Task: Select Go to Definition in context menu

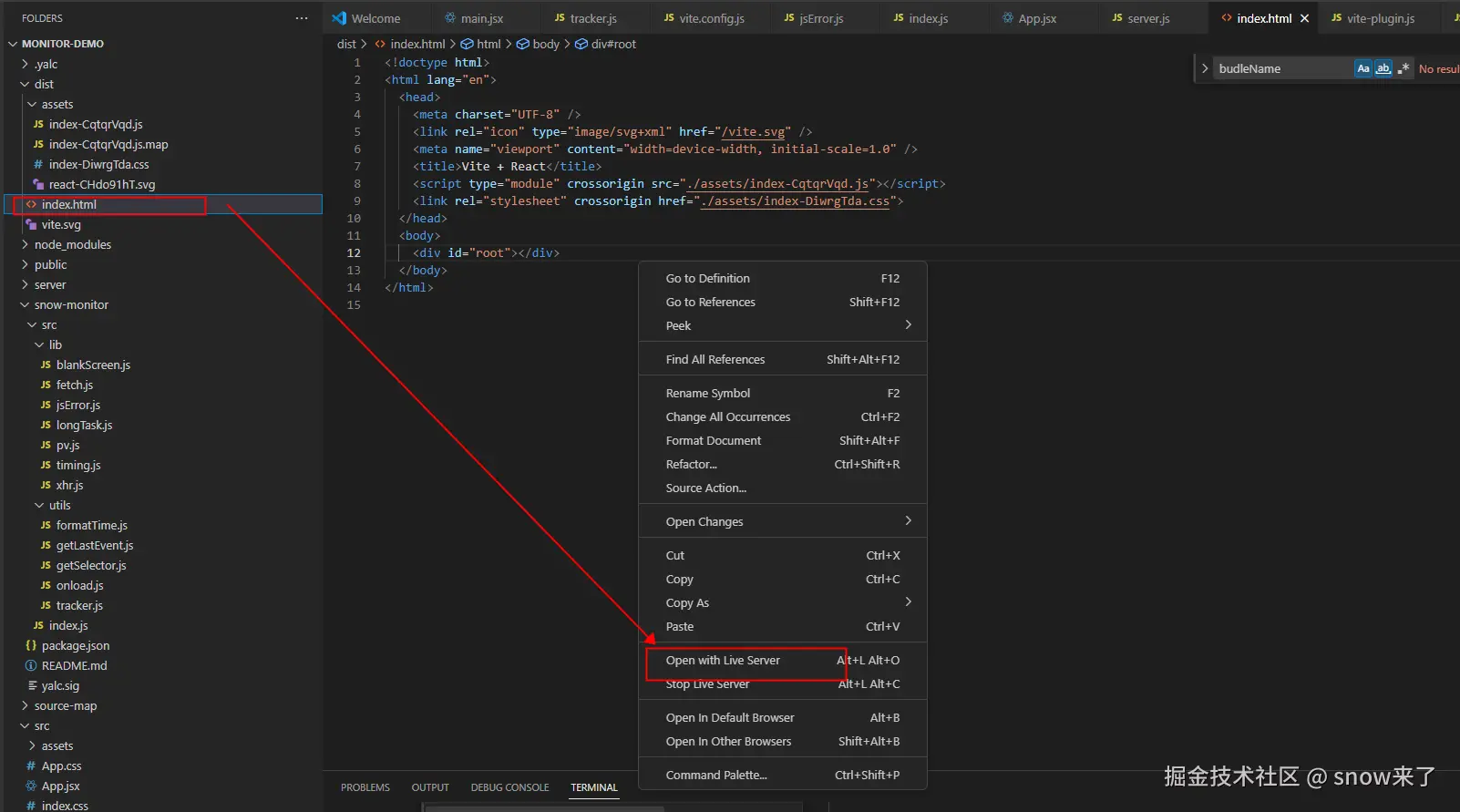Action: [783, 278]
